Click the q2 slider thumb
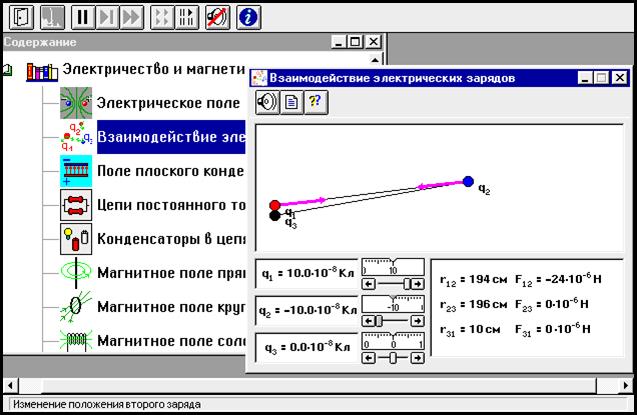The image size is (637, 415). 379,321
